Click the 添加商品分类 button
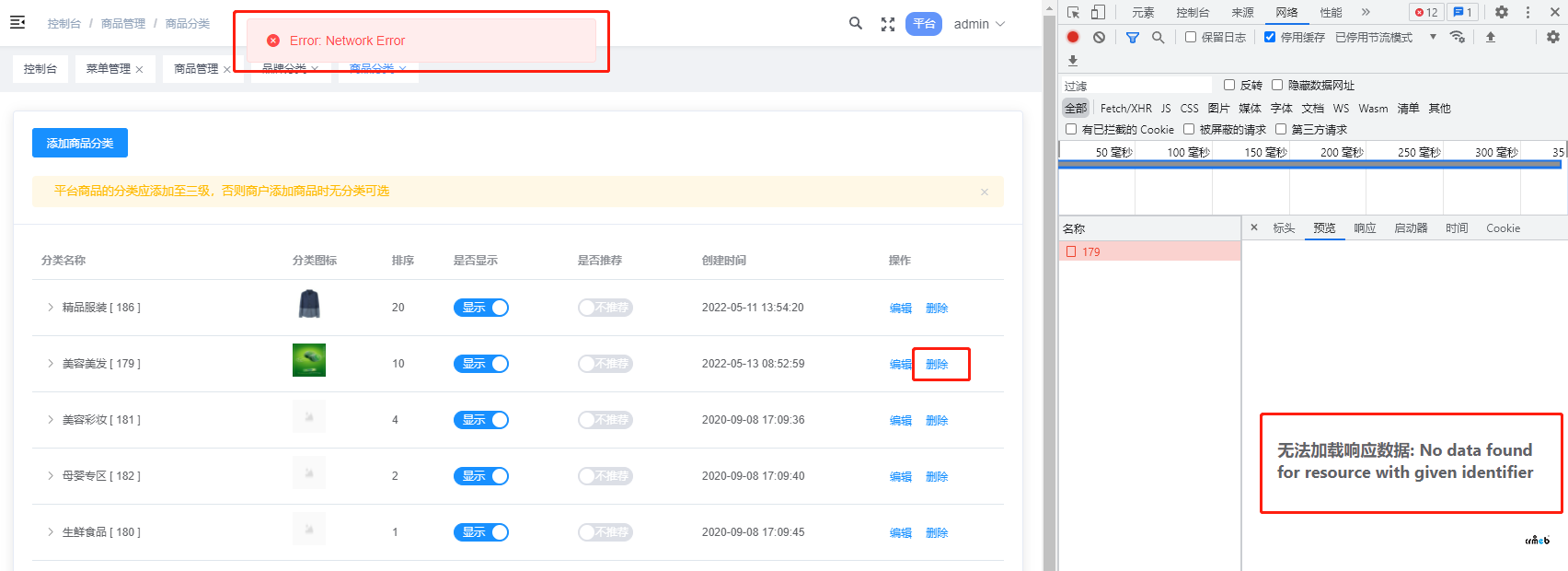Screen dimensions: 1568x571 point(80,143)
